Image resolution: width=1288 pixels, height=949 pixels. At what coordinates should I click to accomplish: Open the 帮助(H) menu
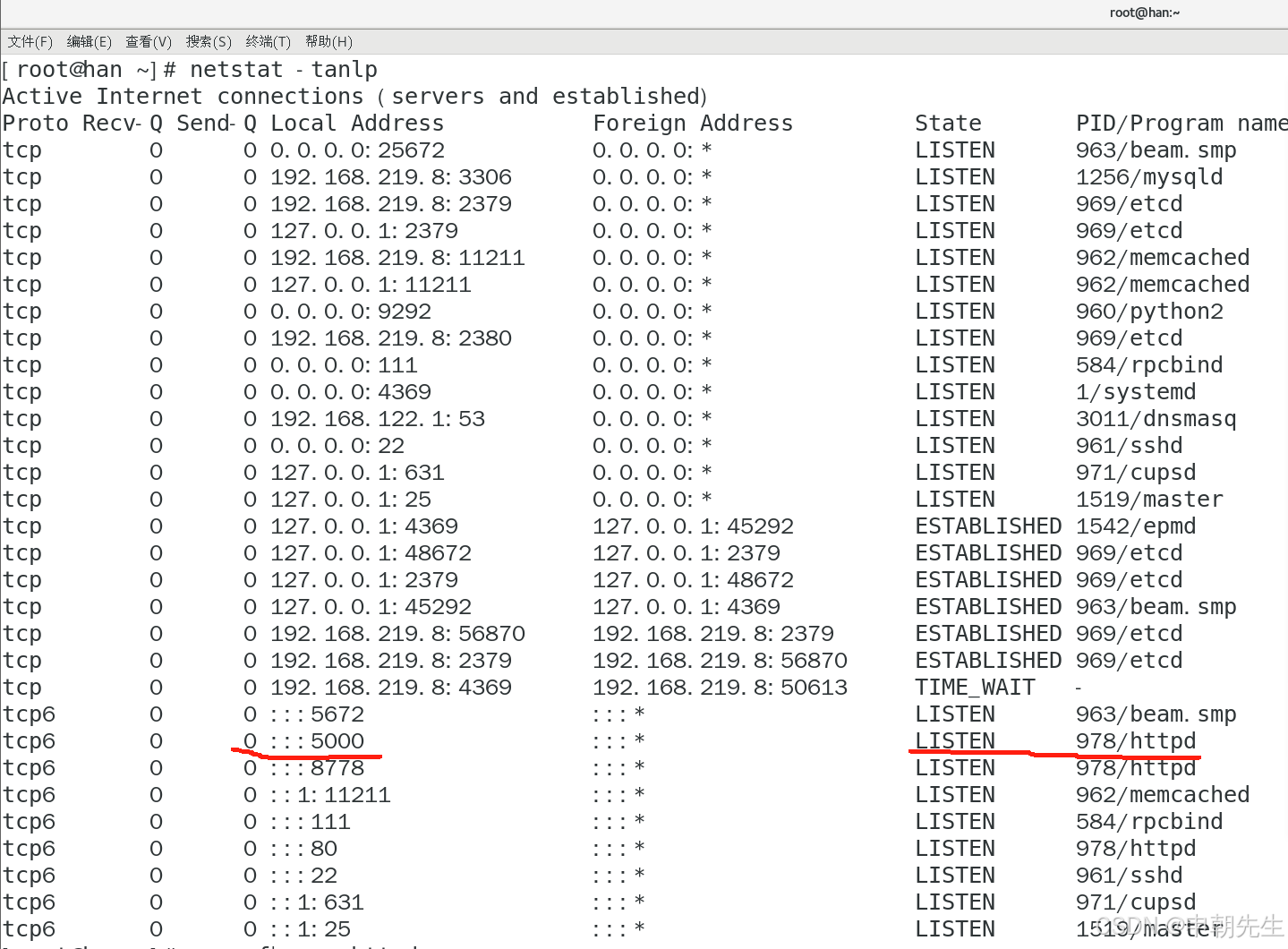[328, 41]
